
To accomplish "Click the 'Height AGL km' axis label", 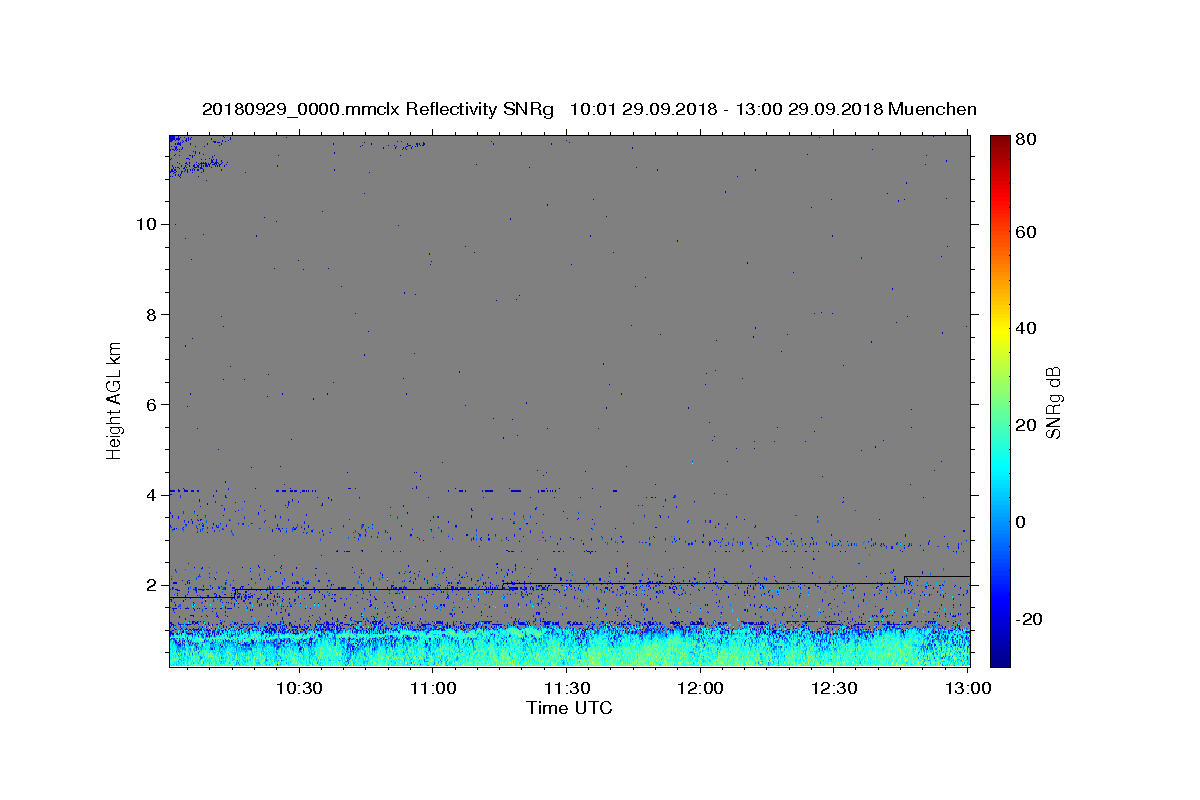I will tap(114, 400).
